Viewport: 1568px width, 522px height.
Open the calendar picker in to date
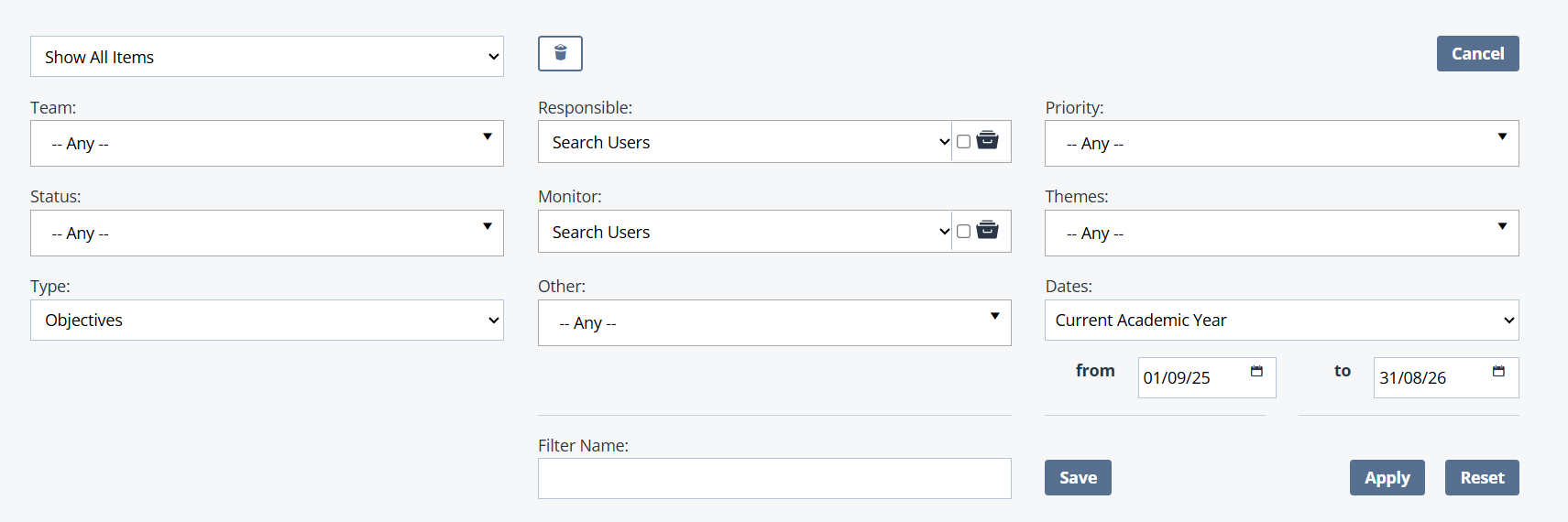[1498, 371]
